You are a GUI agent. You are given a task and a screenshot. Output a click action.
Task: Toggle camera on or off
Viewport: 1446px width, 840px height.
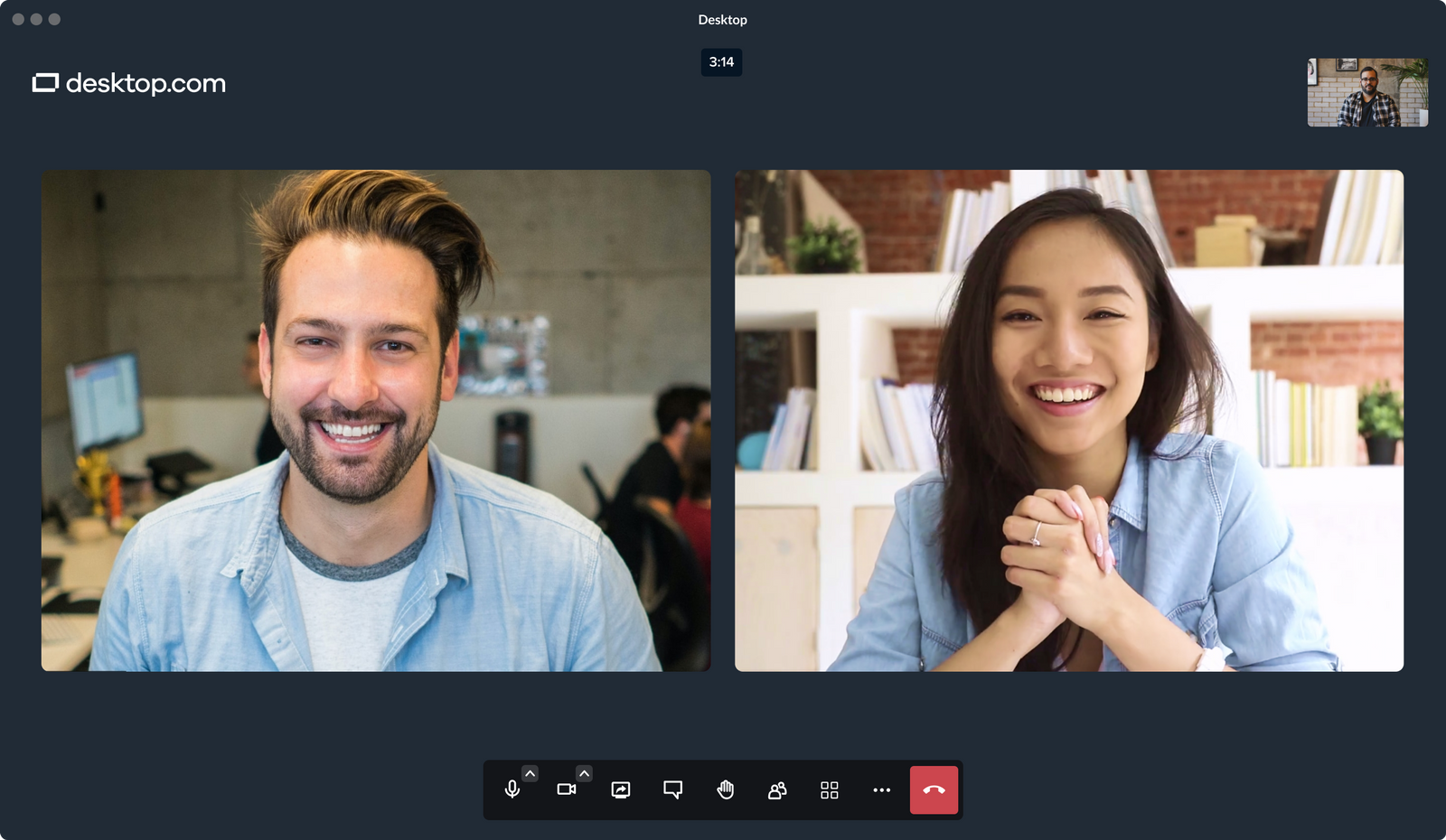567,789
